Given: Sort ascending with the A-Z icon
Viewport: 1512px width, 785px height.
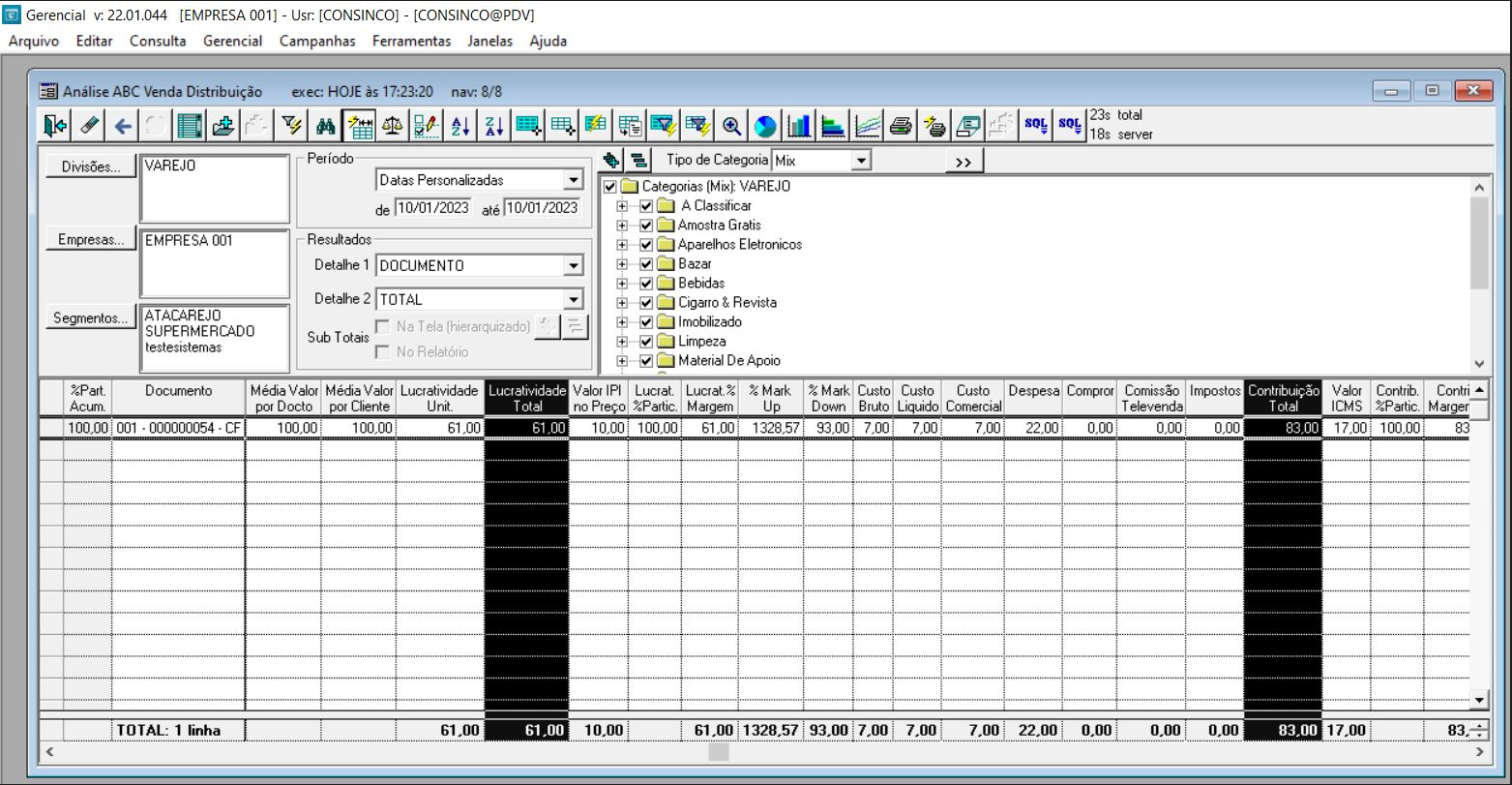Looking at the screenshot, I should (460, 126).
